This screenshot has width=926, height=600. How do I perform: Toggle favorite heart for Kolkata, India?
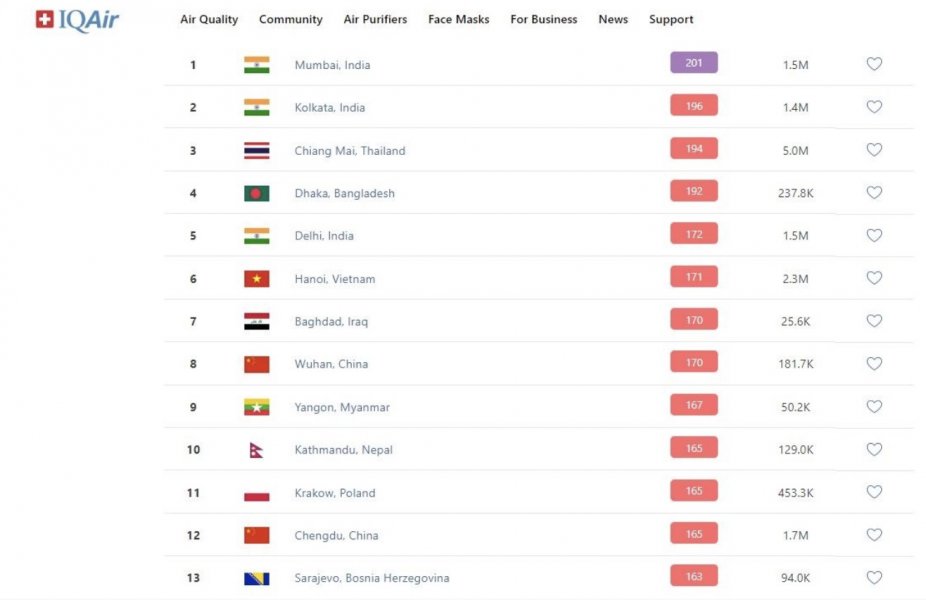point(874,107)
